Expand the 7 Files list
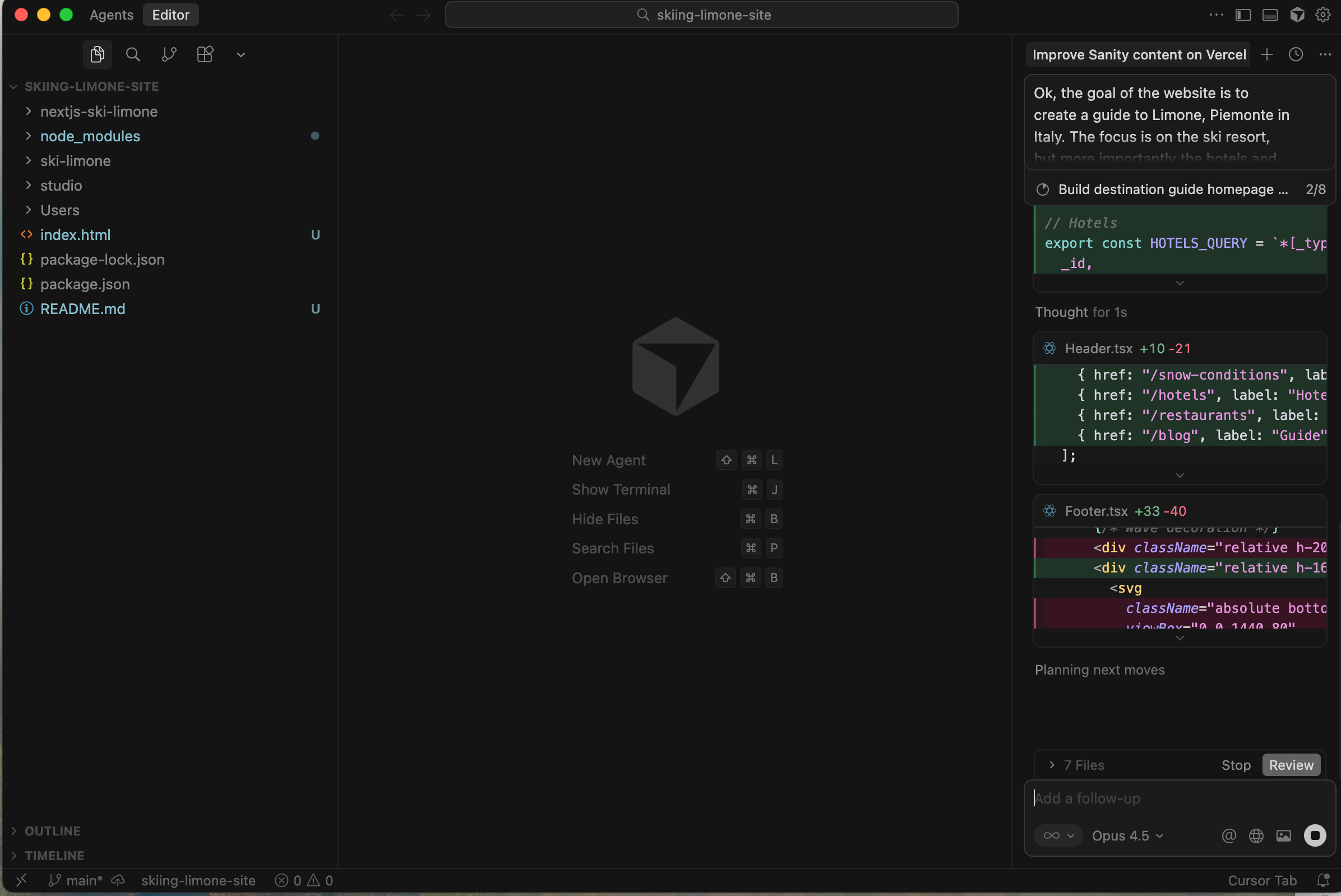 coord(1077,765)
